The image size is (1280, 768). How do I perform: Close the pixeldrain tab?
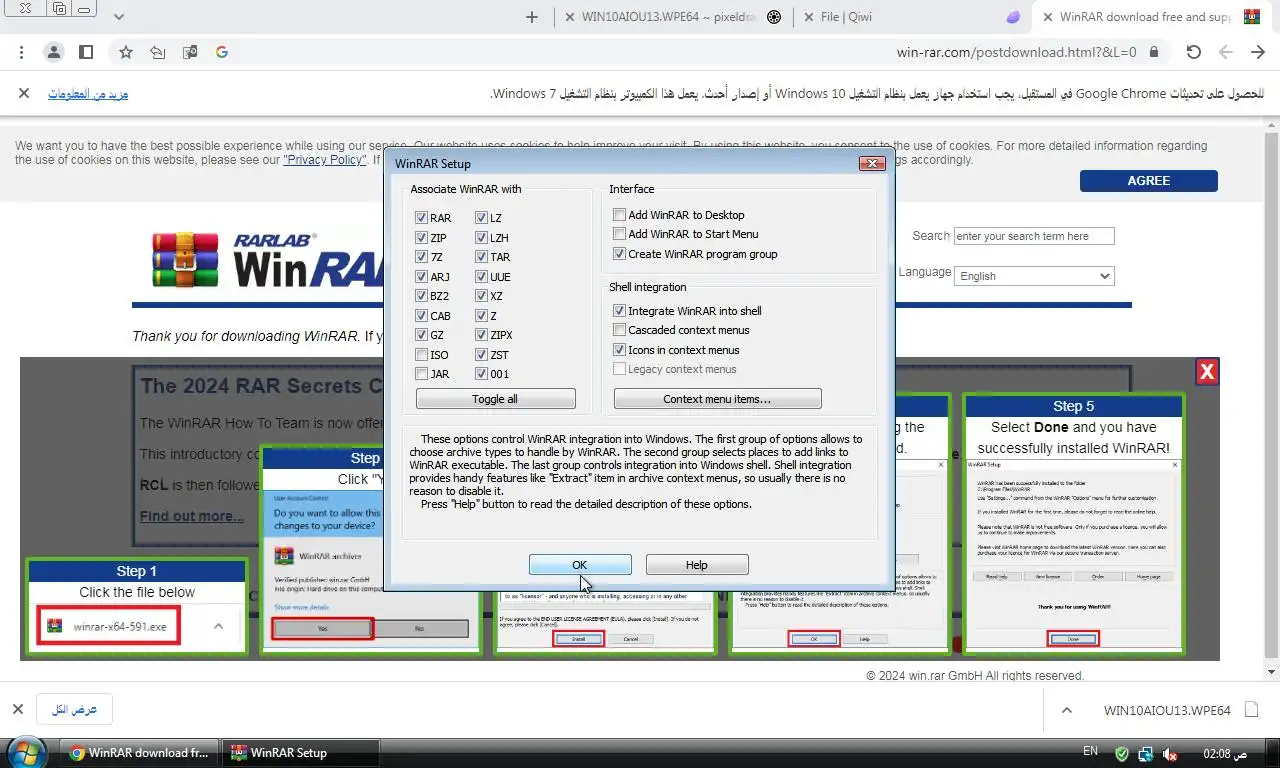(x=569, y=17)
